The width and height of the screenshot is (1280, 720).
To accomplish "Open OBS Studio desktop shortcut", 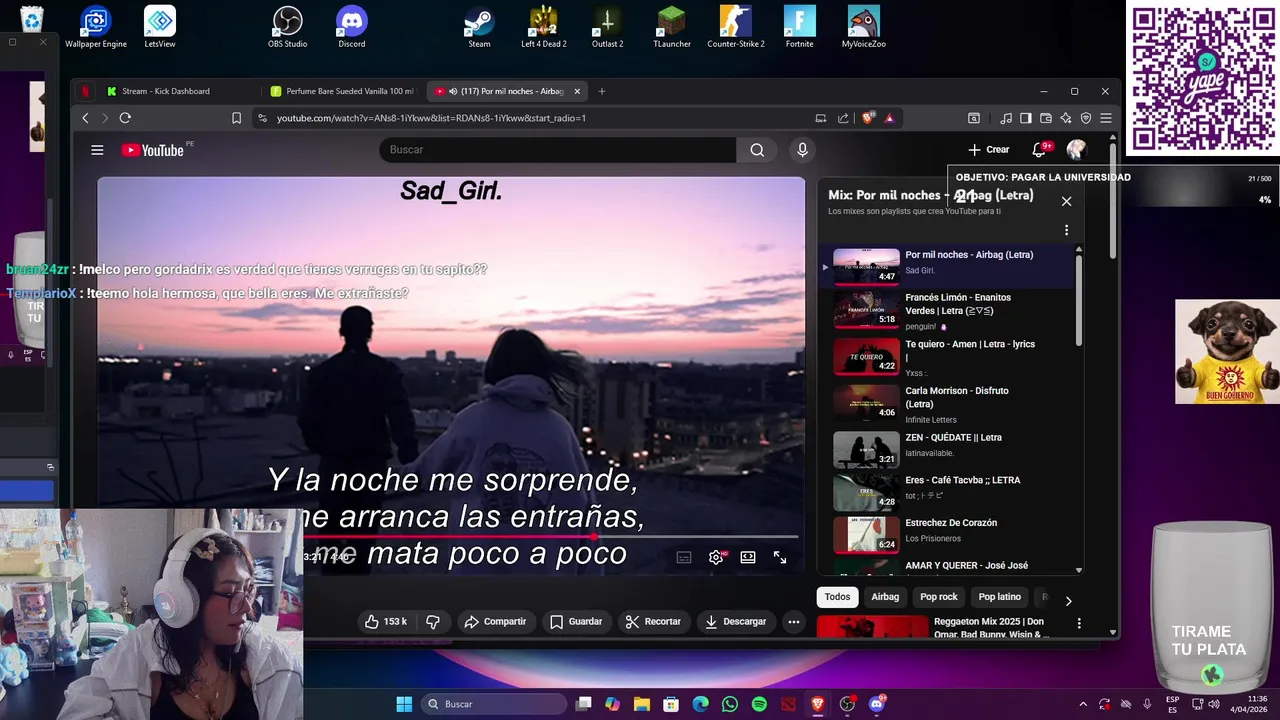I will [287, 27].
